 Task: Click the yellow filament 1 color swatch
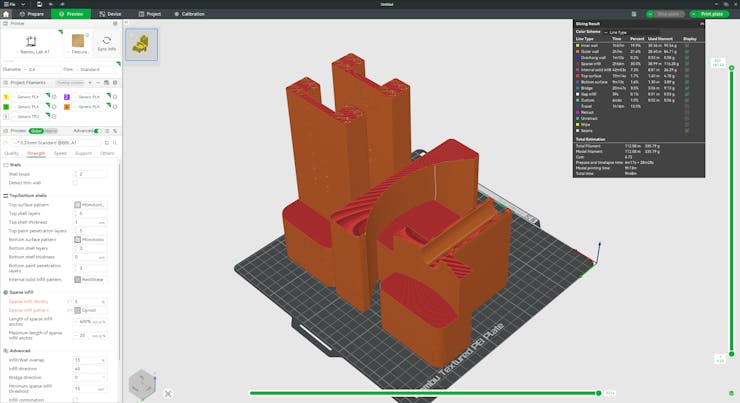6,97
